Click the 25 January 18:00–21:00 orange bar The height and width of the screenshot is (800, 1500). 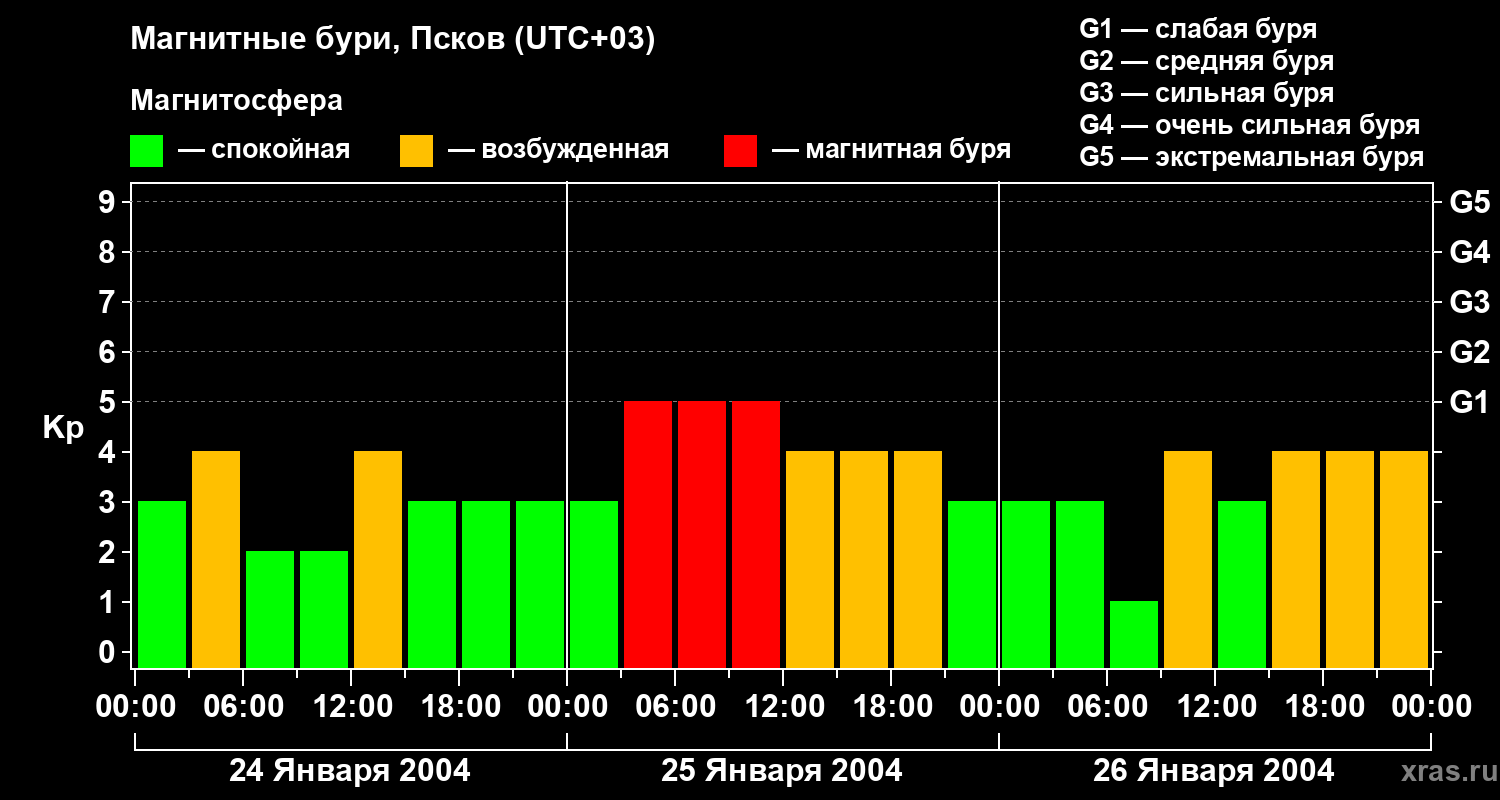918,559
